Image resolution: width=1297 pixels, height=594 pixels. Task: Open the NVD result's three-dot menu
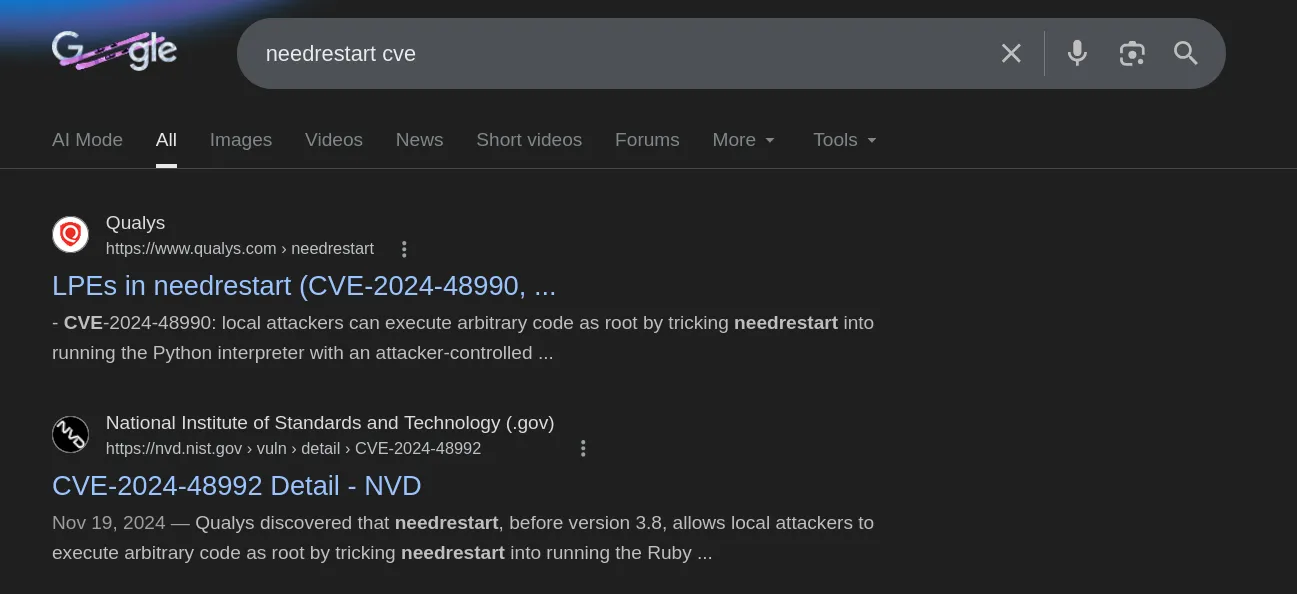[x=583, y=449]
